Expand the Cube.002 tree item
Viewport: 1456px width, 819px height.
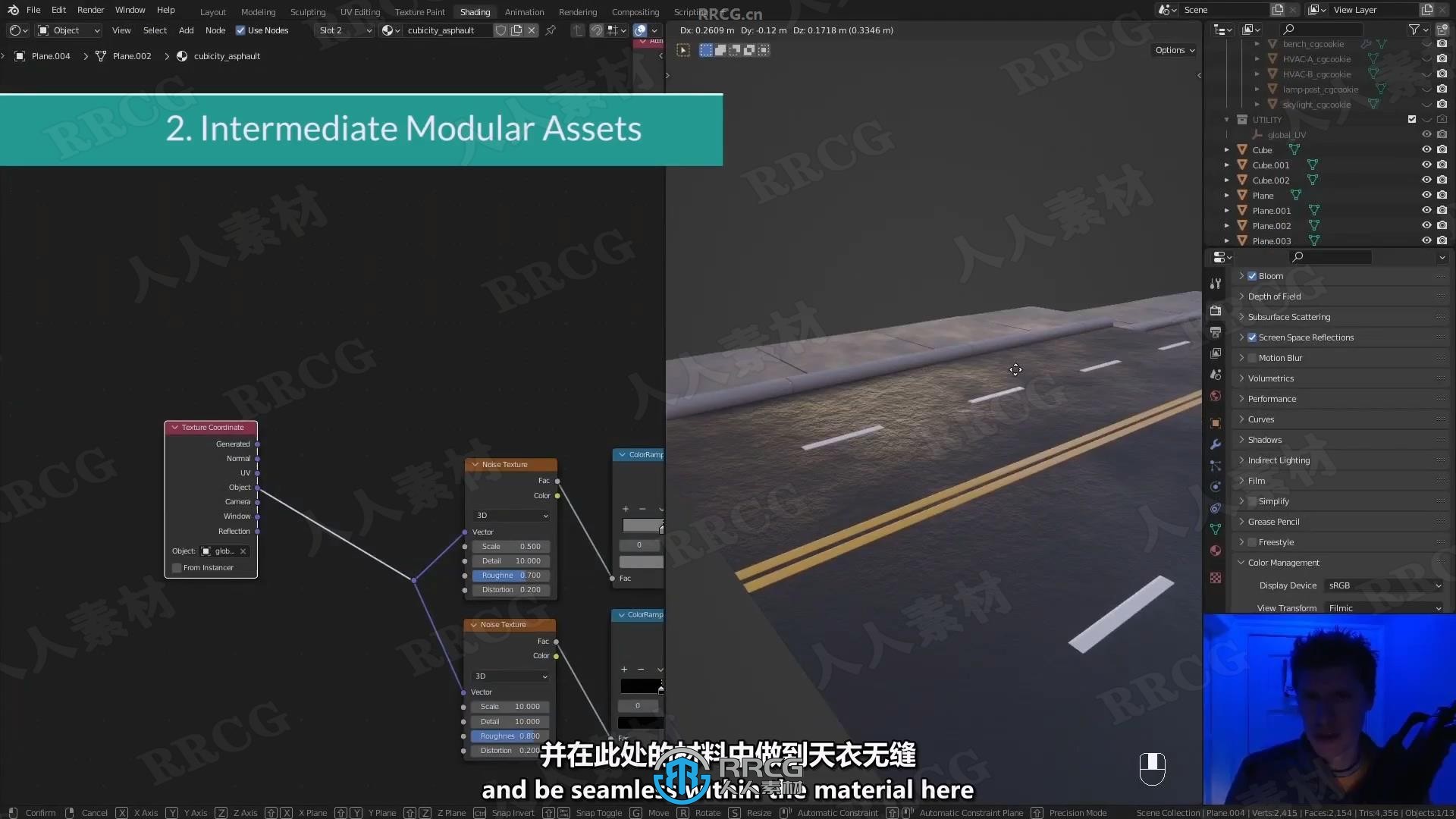[1226, 180]
